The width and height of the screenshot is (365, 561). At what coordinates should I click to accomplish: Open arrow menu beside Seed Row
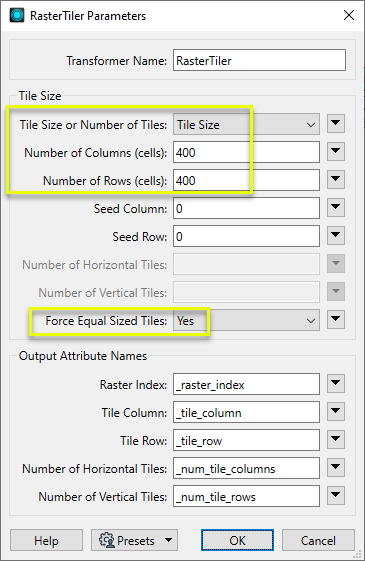336,235
